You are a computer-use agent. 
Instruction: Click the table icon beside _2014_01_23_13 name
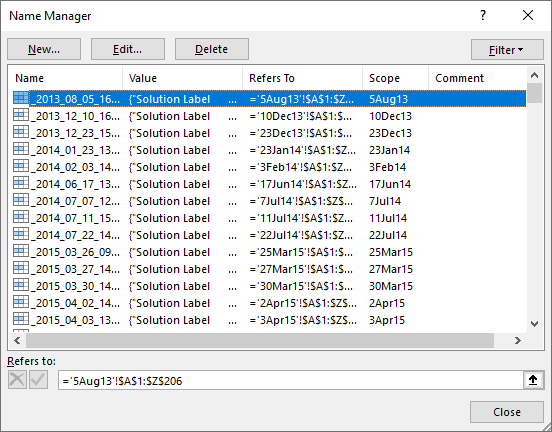click(21, 149)
